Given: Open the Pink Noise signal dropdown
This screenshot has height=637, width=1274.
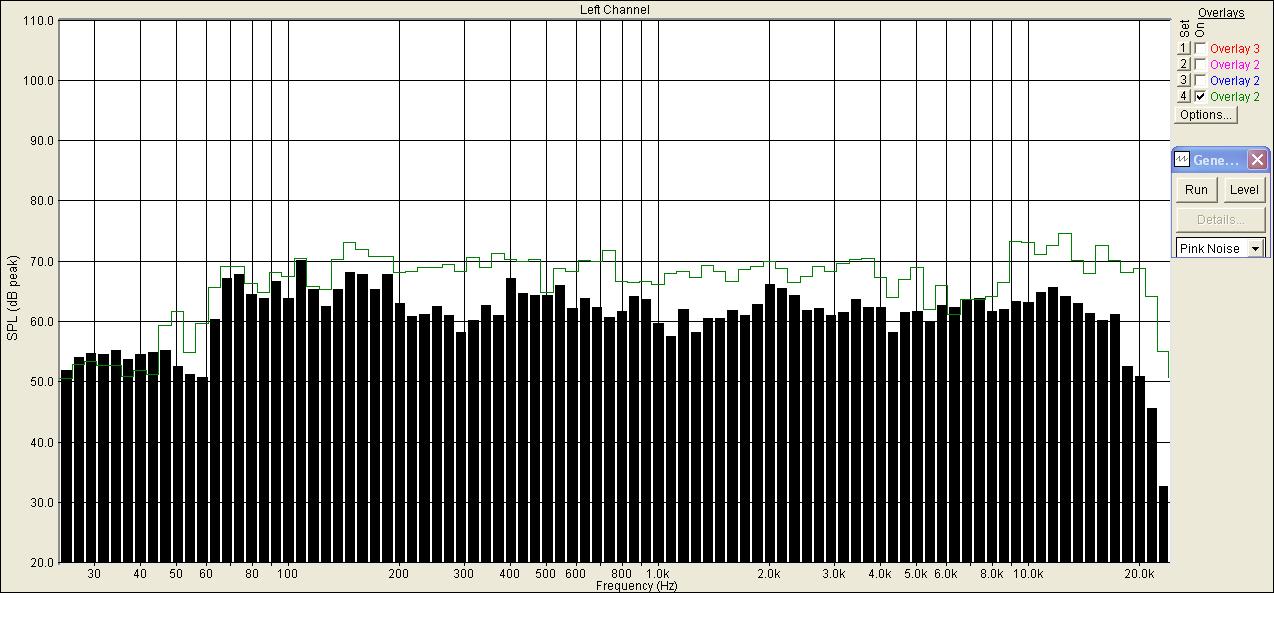Looking at the screenshot, I should point(1256,248).
